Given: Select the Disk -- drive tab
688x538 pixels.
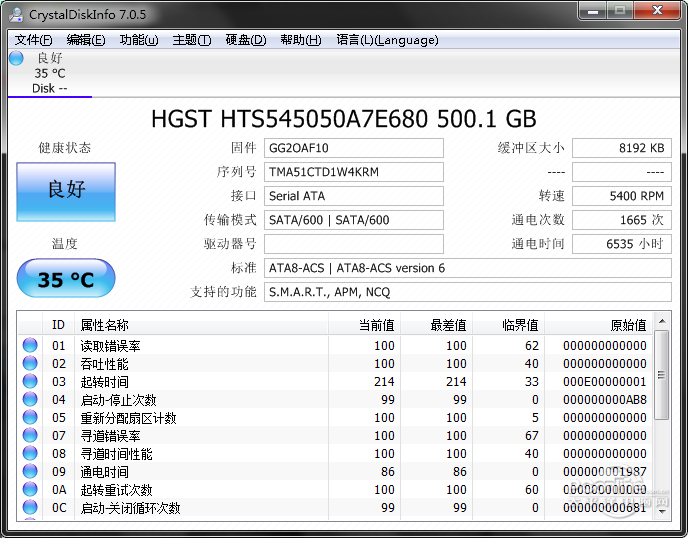Looking at the screenshot, I should 49,88.
